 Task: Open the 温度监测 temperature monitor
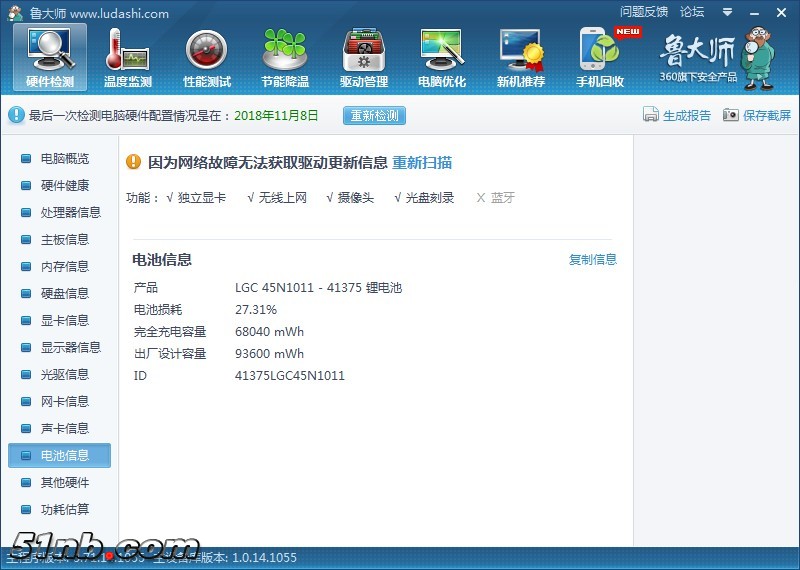tap(128, 57)
